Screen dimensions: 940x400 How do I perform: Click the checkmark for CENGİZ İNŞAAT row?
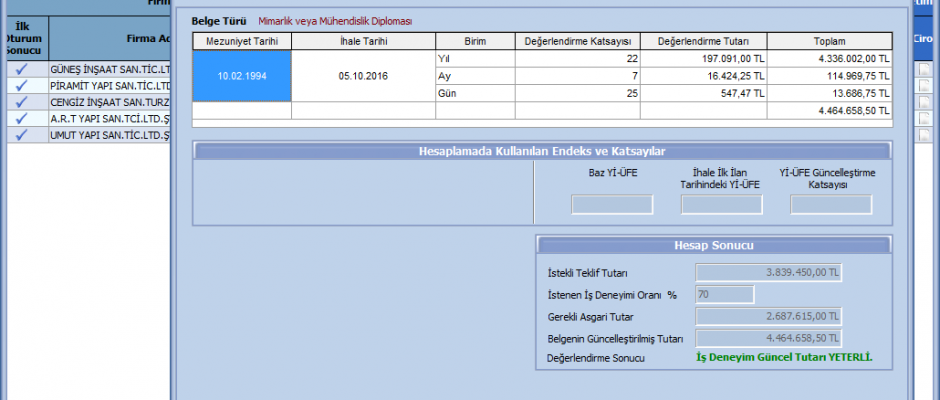tap(21, 102)
